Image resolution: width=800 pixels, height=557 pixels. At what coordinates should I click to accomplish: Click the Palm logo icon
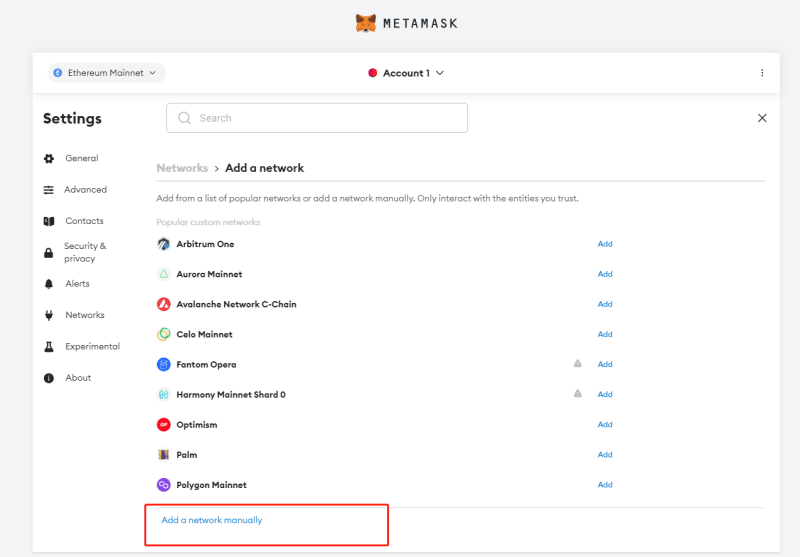[x=163, y=454]
